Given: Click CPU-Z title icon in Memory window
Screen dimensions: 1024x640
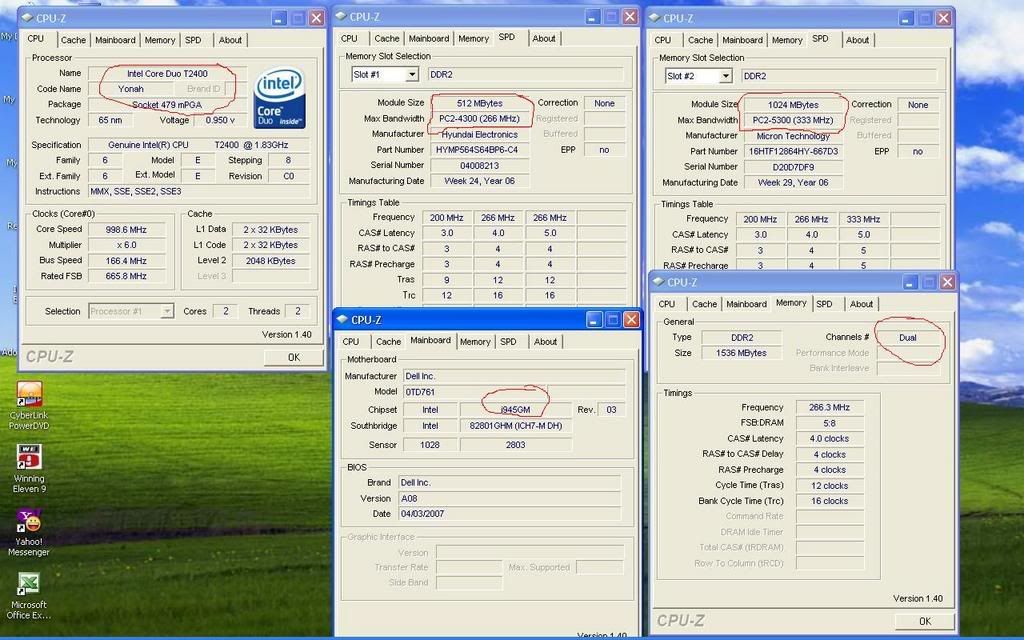Looking at the screenshot, I should pyautogui.click(x=659, y=282).
